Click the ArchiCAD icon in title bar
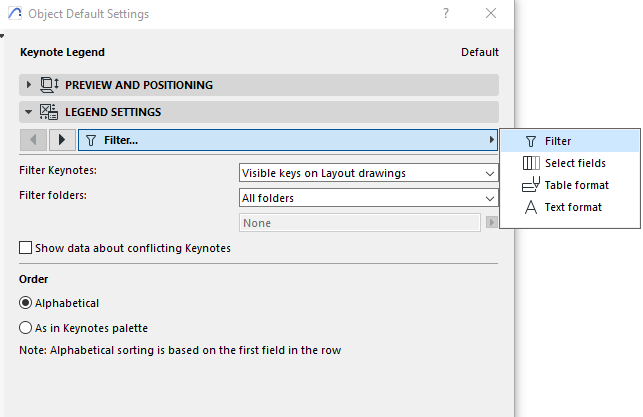643x417 pixels. coord(15,13)
